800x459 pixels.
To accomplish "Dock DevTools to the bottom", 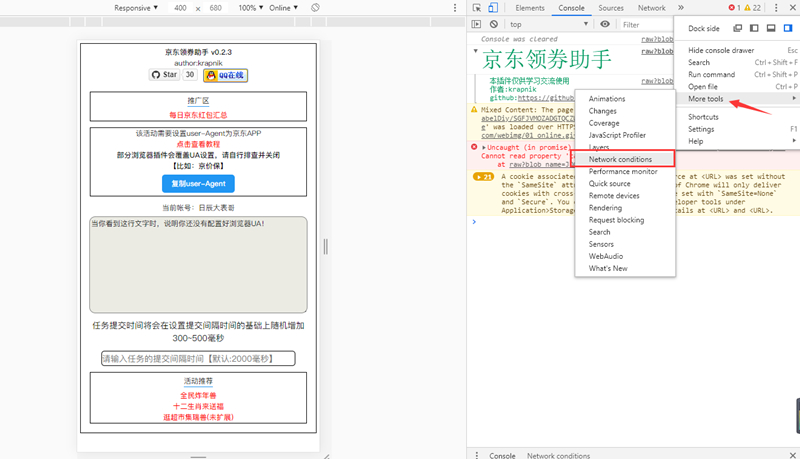I will point(771,28).
